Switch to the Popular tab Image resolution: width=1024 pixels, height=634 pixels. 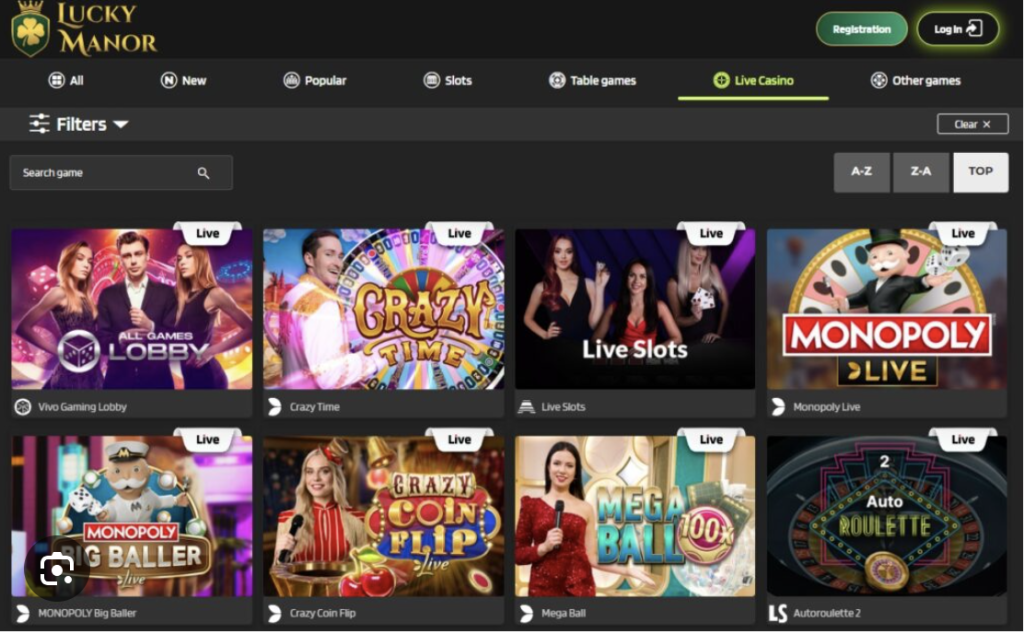(x=315, y=80)
